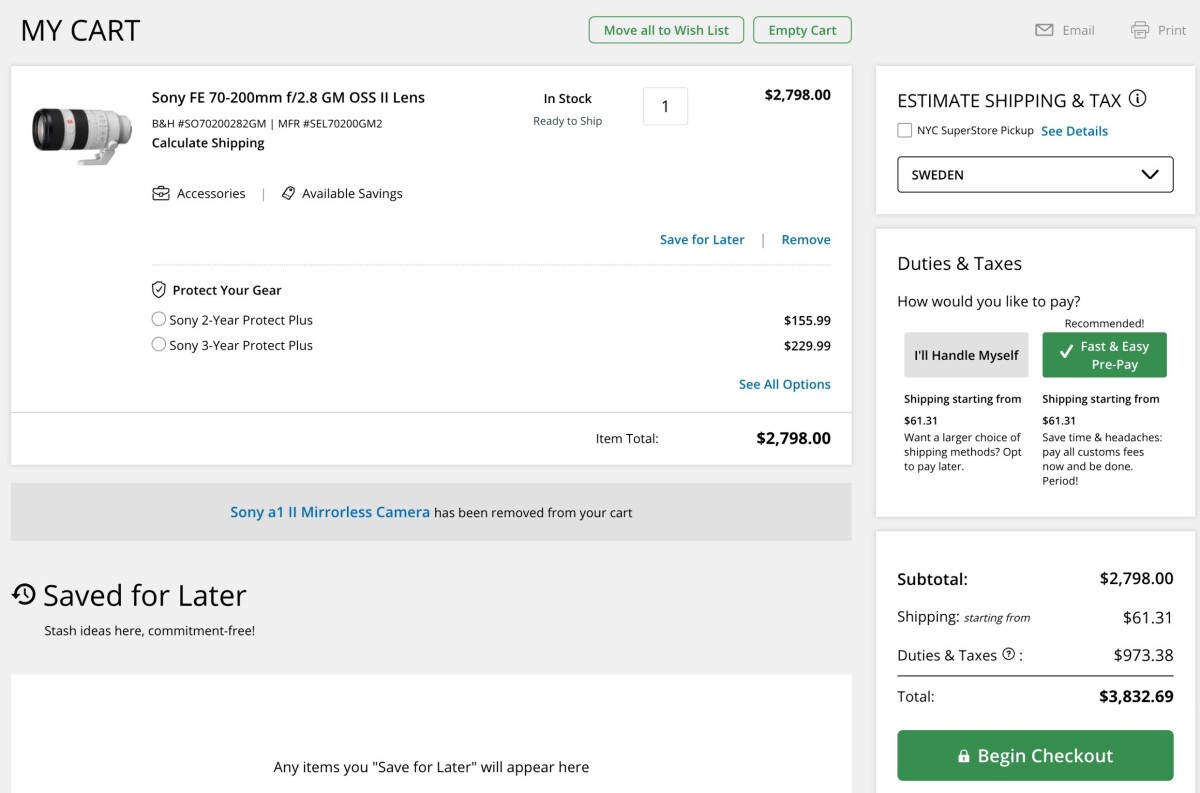The width and height of the screenshot is (1200, 793).
Task: Select Sony 2-Year Protect Plus option
Action: (x=158, y=319)
